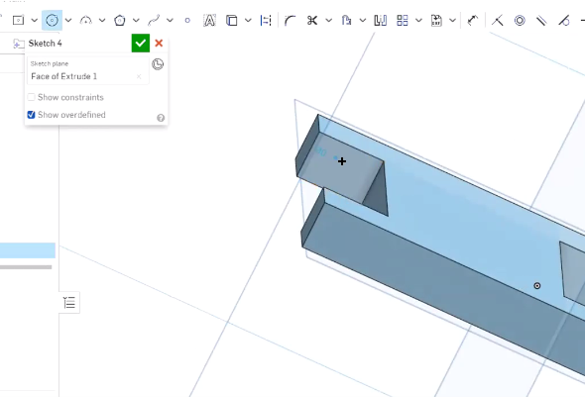
Task: Expand the circle tool dropdown arrow
Action: coord(68,20)
